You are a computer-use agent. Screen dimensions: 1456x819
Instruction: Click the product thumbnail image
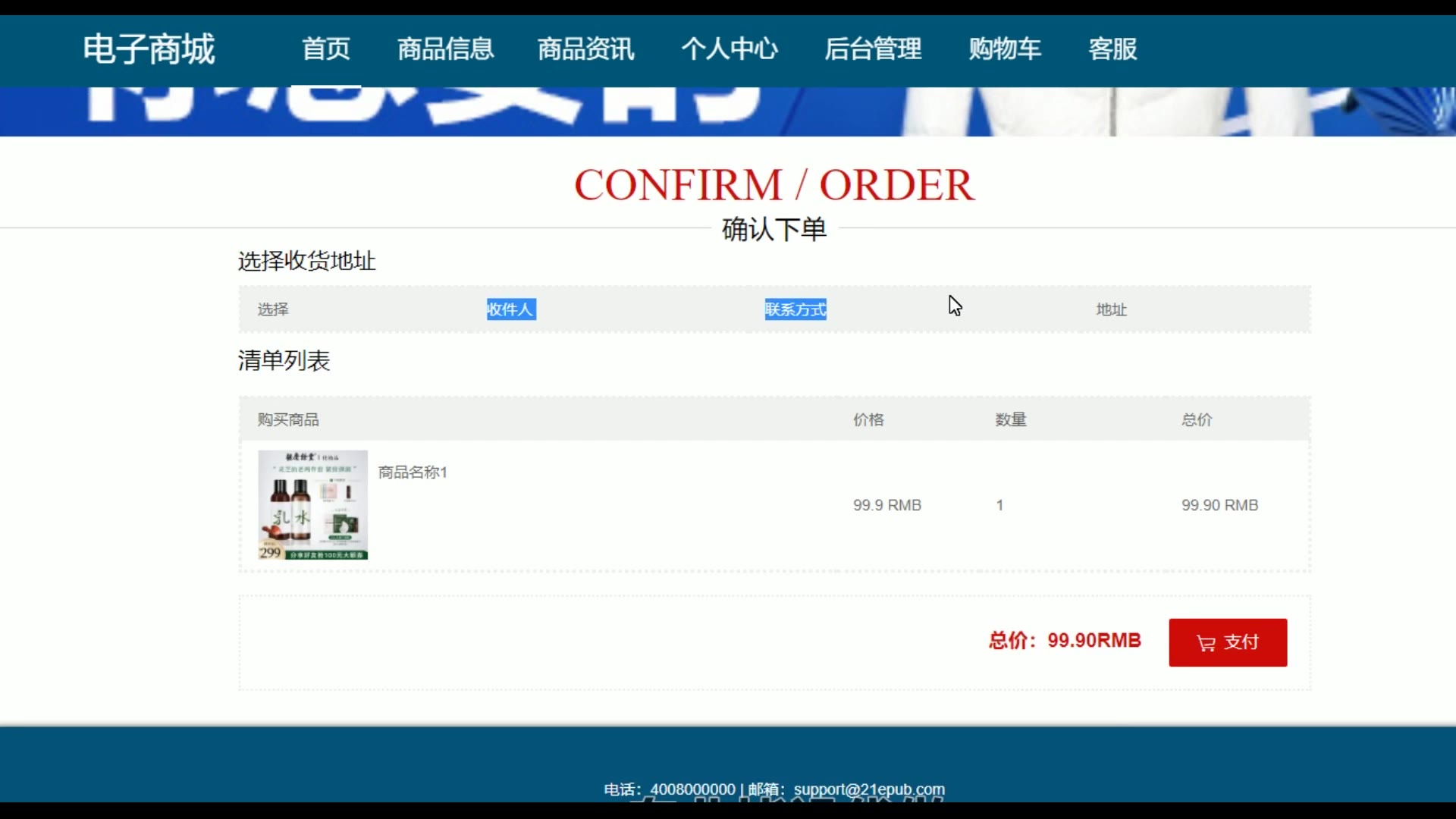point(312,505)
